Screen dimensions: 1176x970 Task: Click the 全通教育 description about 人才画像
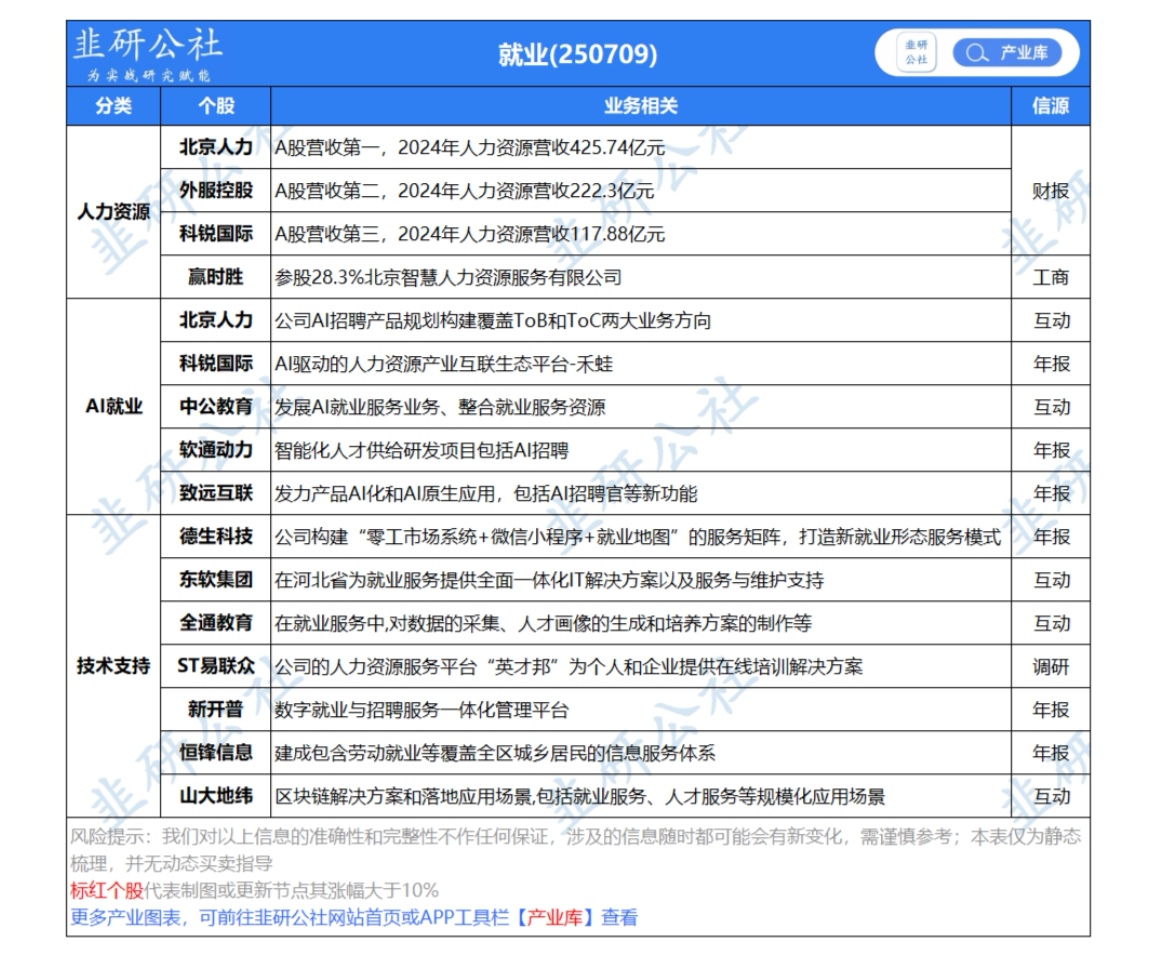(543, 623)
